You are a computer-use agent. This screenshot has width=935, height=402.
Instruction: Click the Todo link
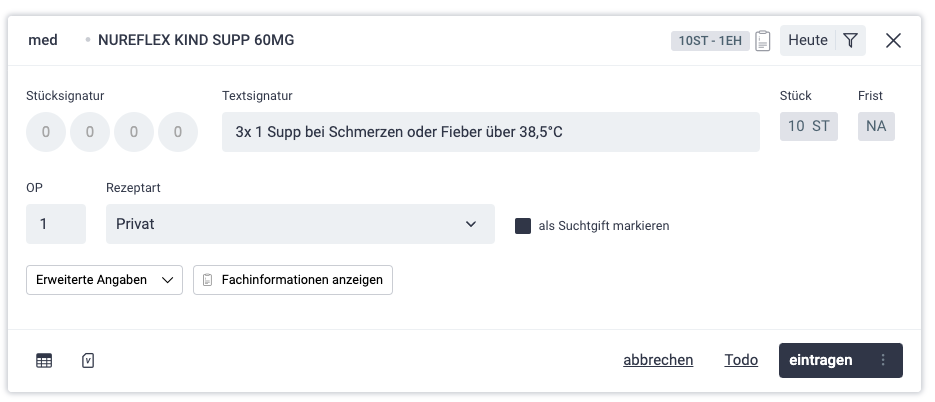click(x=741, y=360)
